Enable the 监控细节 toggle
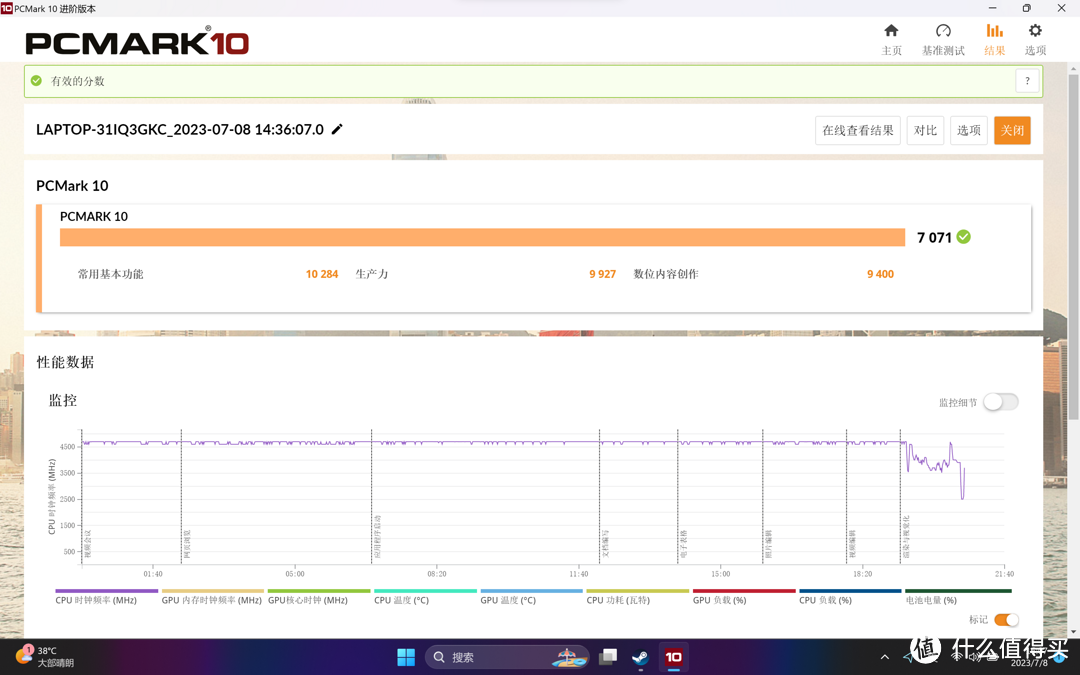The height and width of the screenshot is (675, 1080). coord(1000,402)
